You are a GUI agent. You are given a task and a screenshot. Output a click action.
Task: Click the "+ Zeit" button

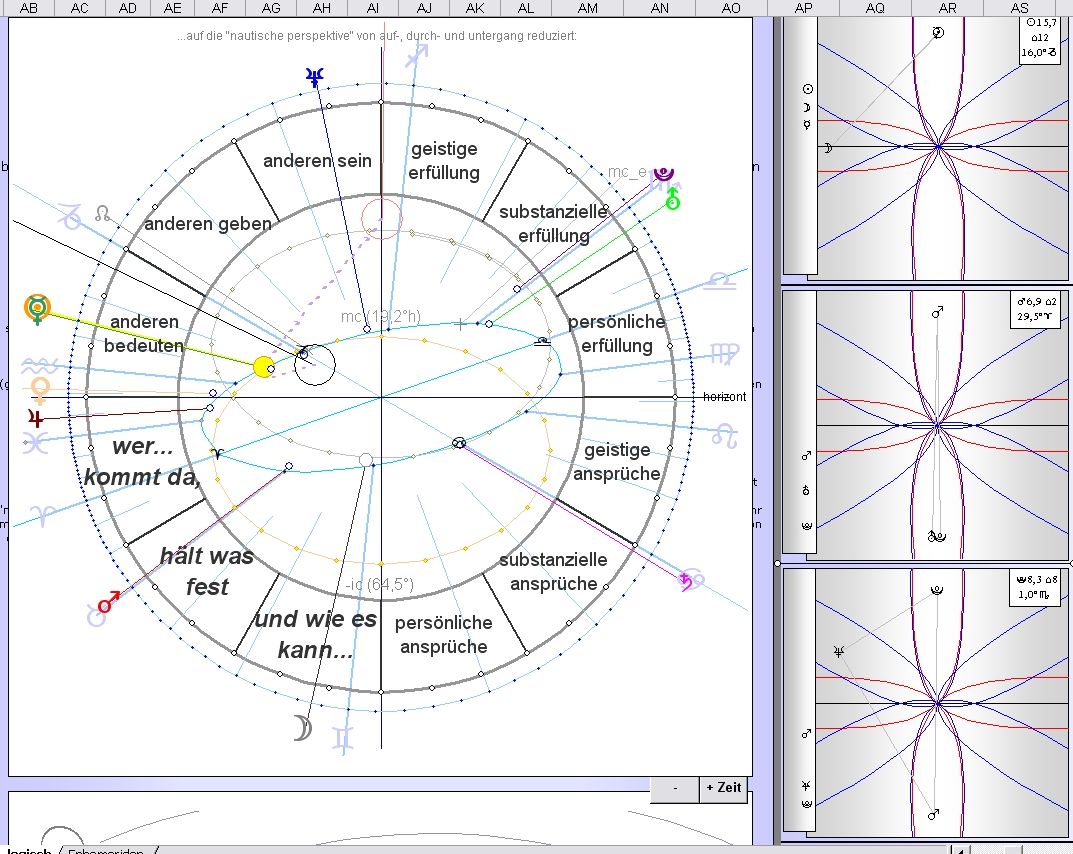(723, 788)
